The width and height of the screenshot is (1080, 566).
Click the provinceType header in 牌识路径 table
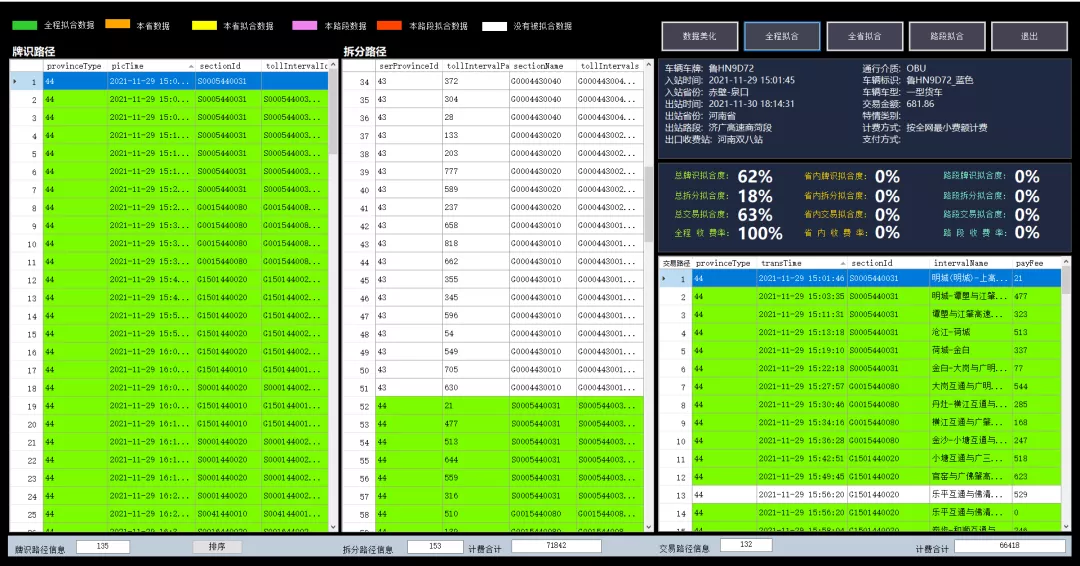pyautogui.click(x=74, y=66)
